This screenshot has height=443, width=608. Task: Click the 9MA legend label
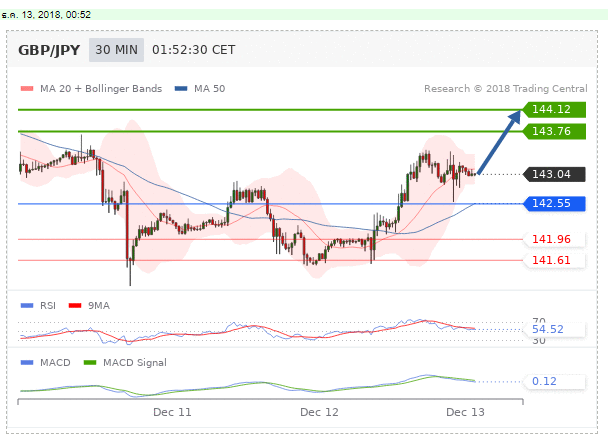tap(99, 306)
